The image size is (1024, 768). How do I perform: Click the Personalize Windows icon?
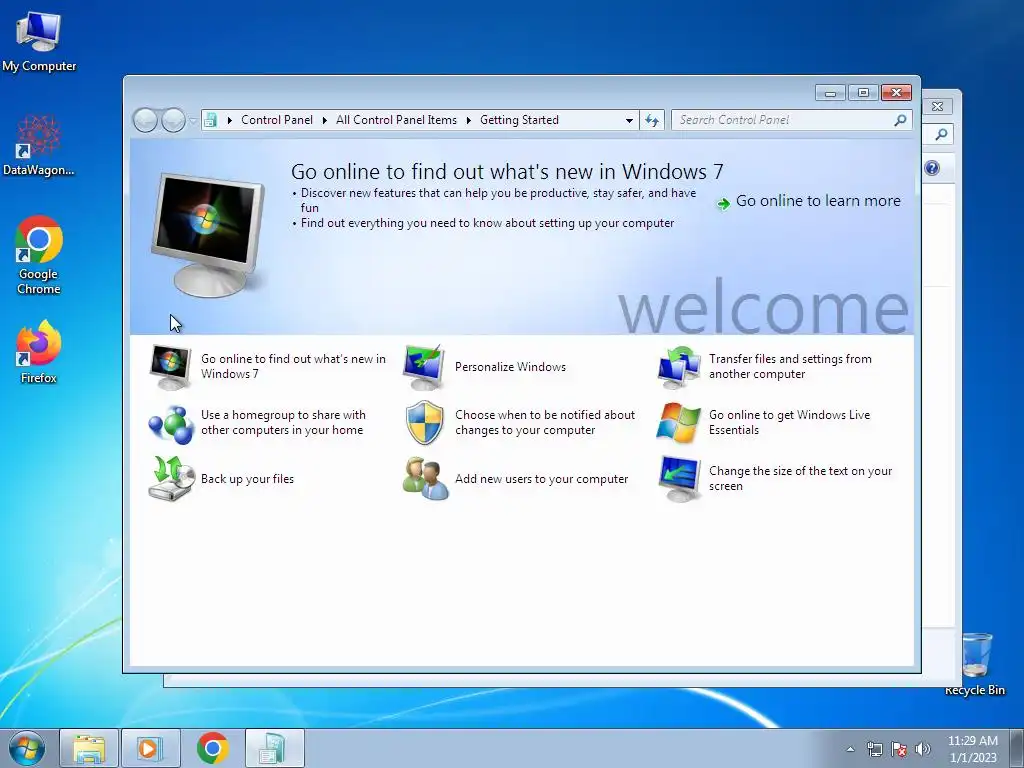[424, 367]
